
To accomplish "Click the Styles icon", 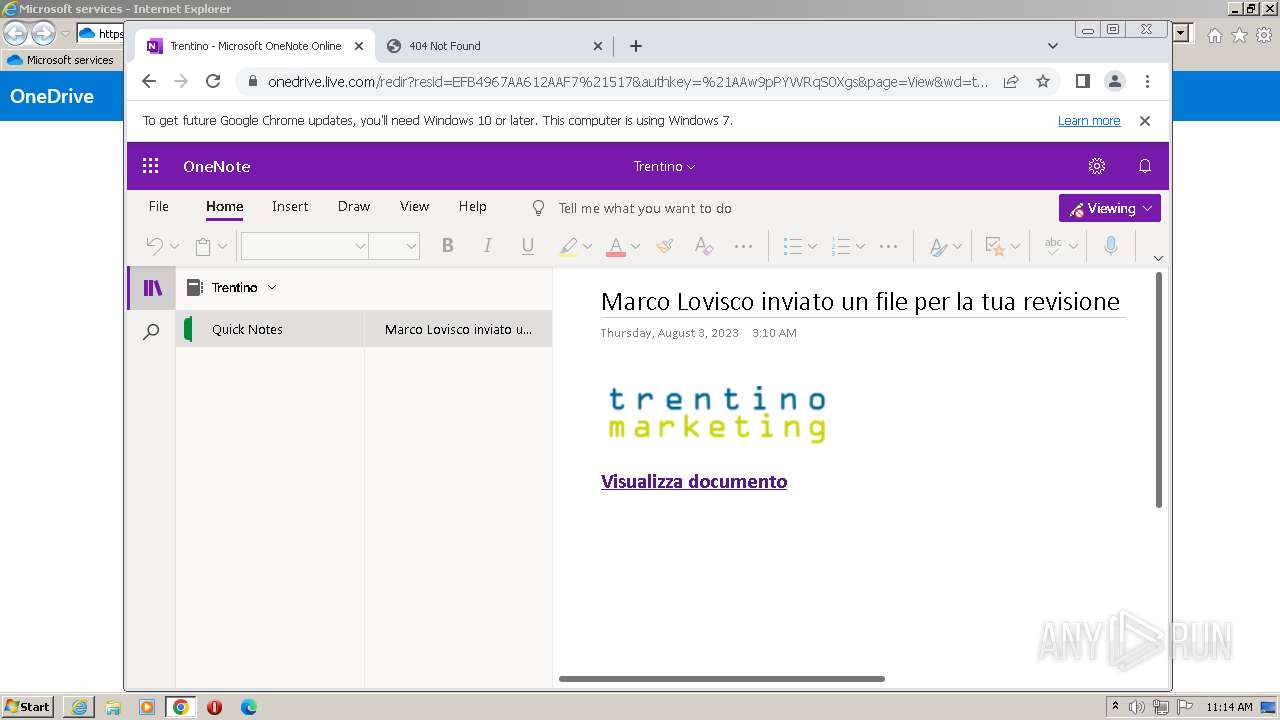I will click(938, 246).
